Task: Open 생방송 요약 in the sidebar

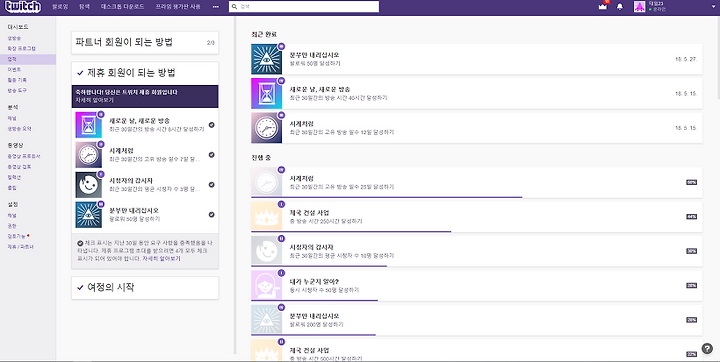Action: (20, 129)
